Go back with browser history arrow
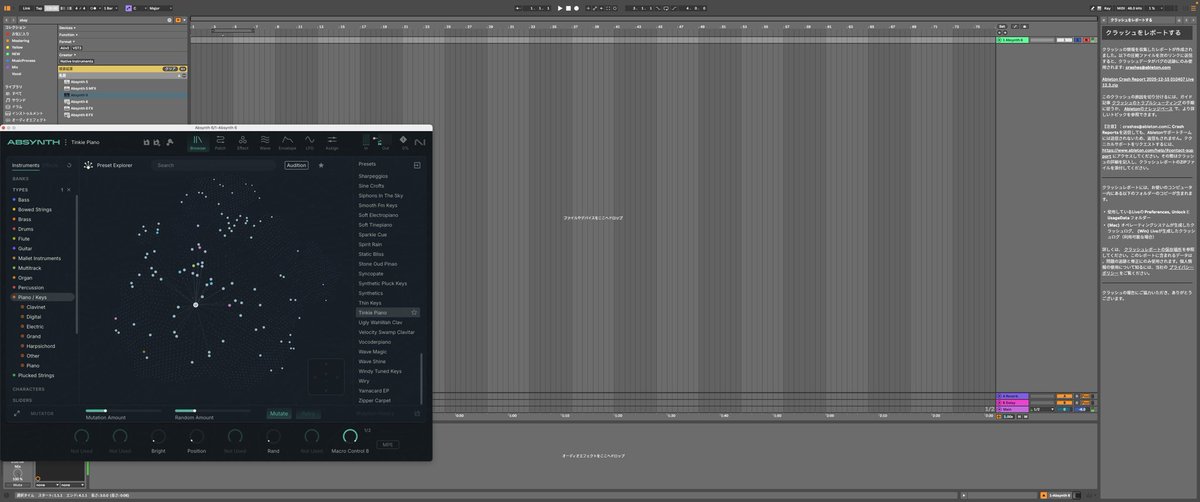Screen dimensions: 1200x502 point(6,20)
